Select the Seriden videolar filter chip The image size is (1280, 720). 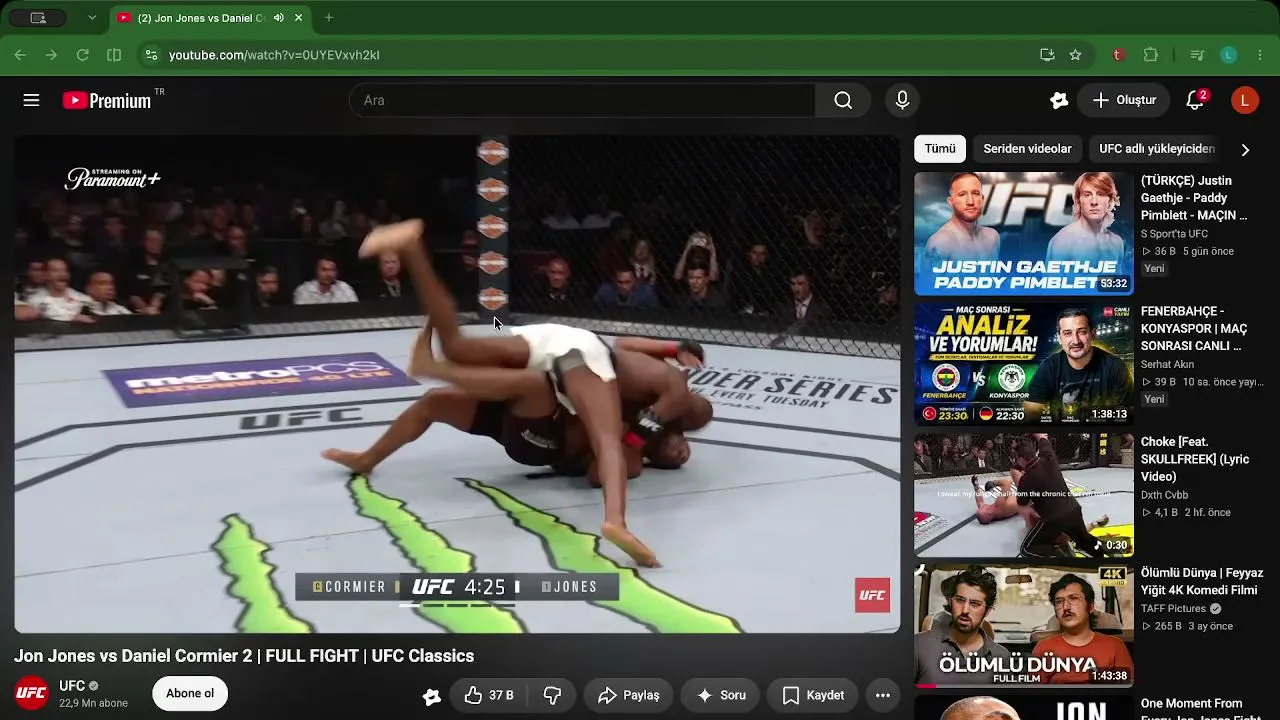(1027, 149)
